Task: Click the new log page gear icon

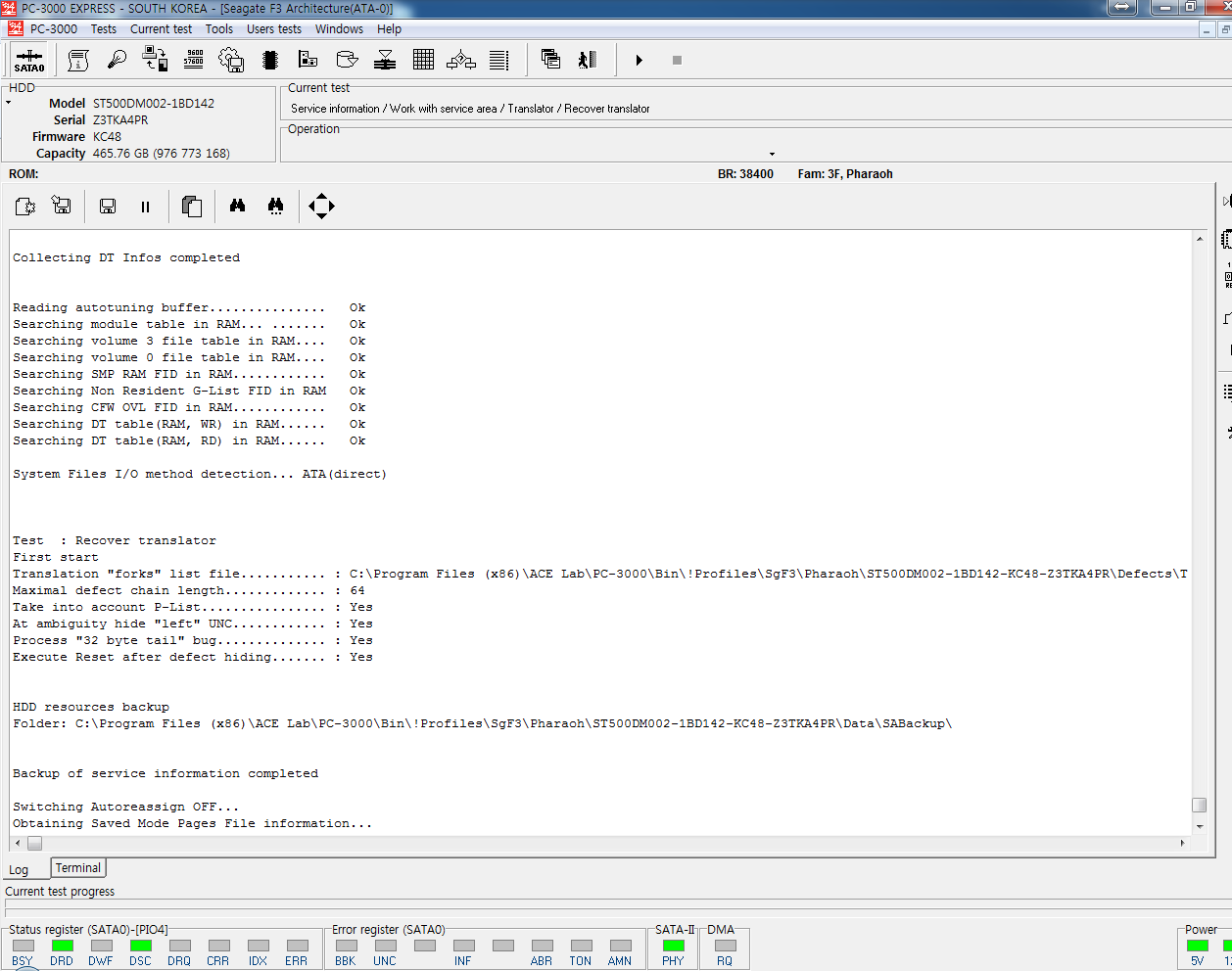Action: pos(25,206)
